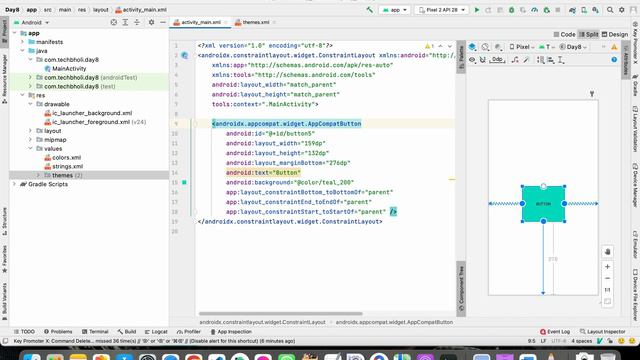
Task: Select colors.xml in project tree
Action: (x=62, y=158)
